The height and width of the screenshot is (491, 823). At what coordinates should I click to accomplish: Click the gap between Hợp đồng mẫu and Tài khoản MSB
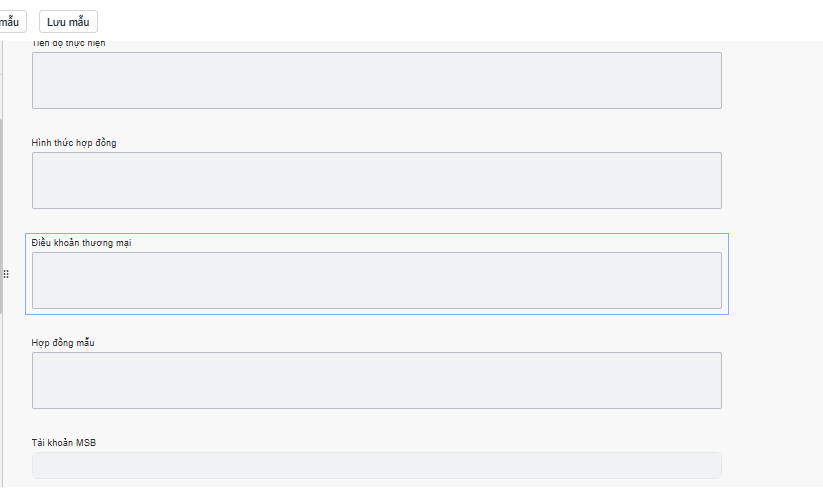[x=376, y=423]
